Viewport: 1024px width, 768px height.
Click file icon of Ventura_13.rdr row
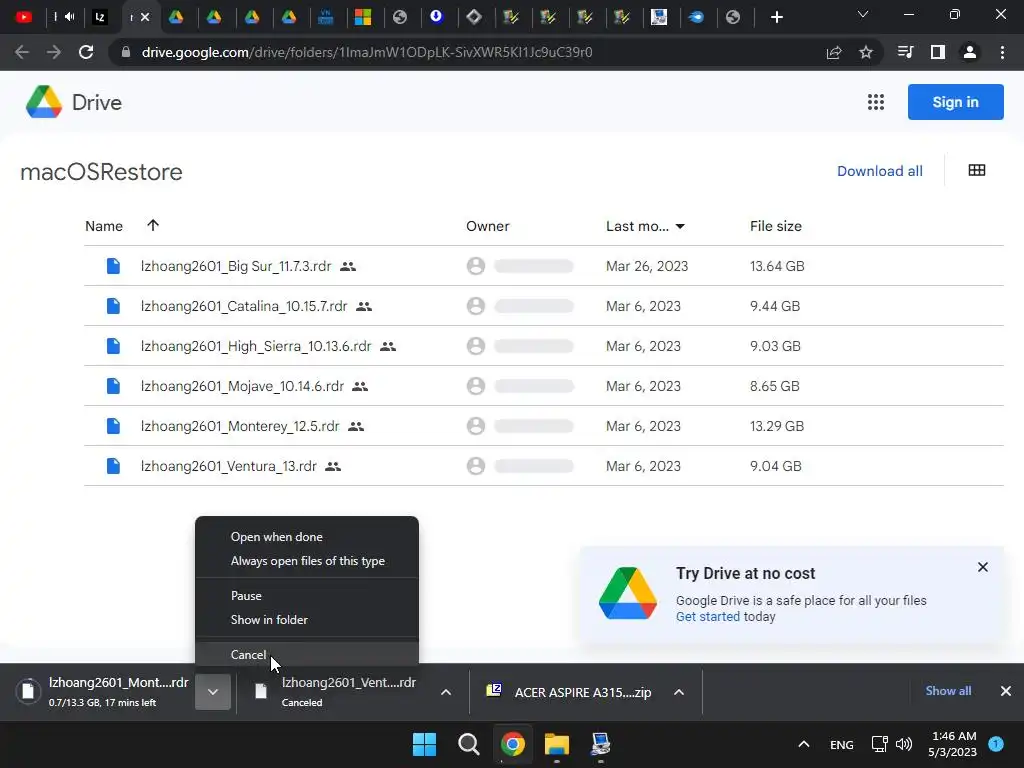click(113, 466)
